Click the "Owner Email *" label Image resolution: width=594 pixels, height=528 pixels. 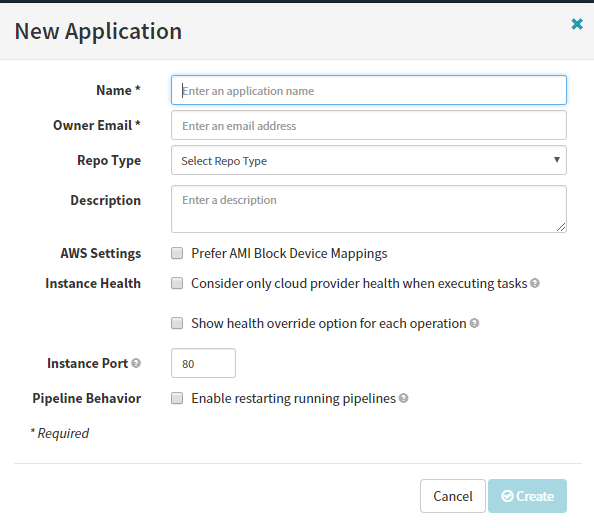97,125
